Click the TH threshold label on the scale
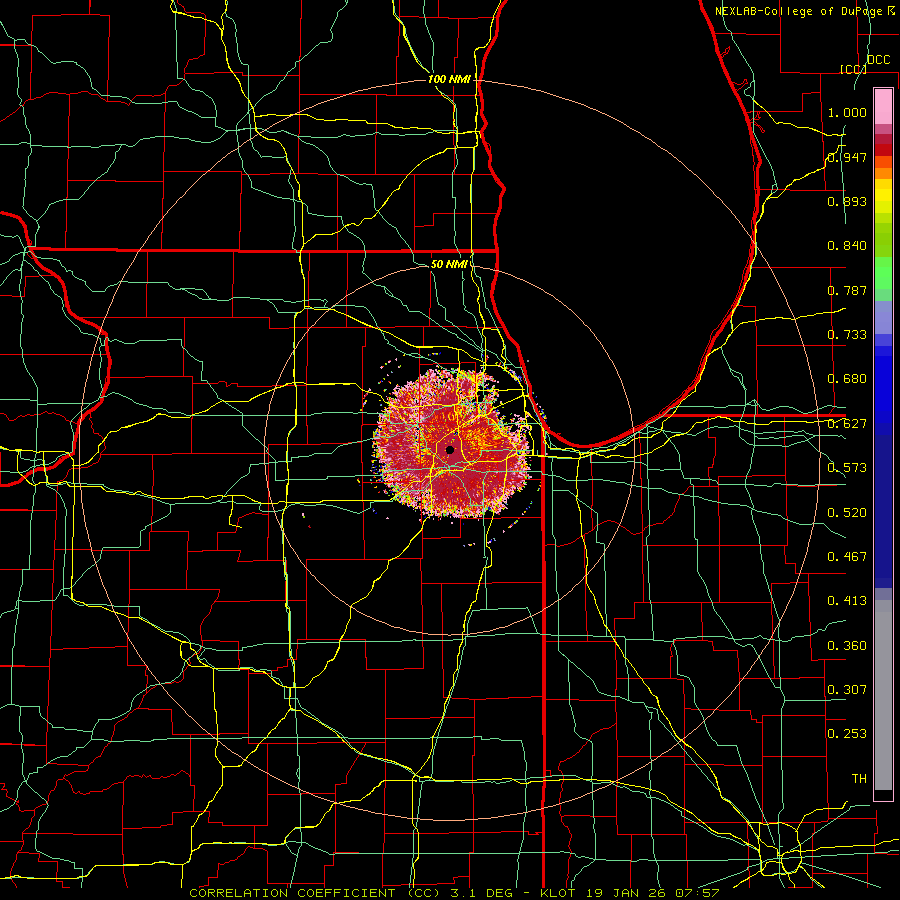The width and height of the screenshot is (900, 900). [859, 779]
